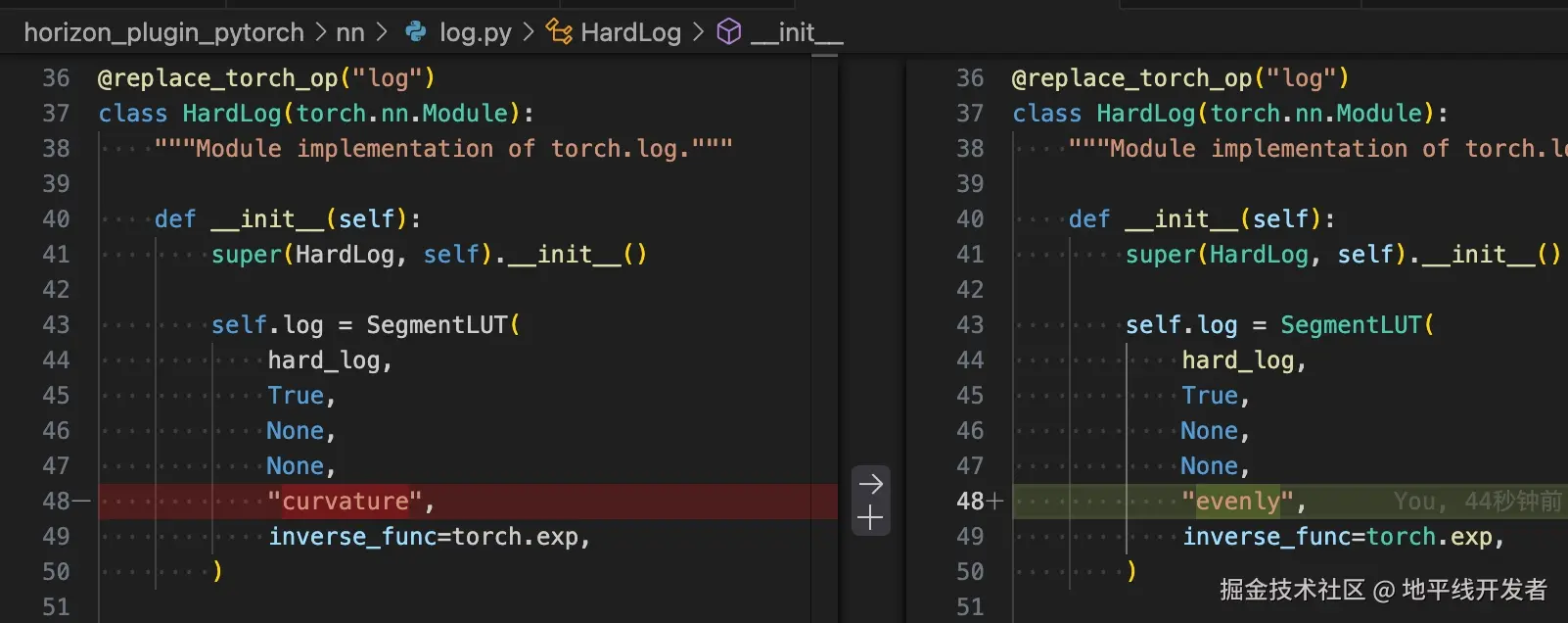
Task: Expand chevron between HardLog and __init__
Action: coord(699,32)
